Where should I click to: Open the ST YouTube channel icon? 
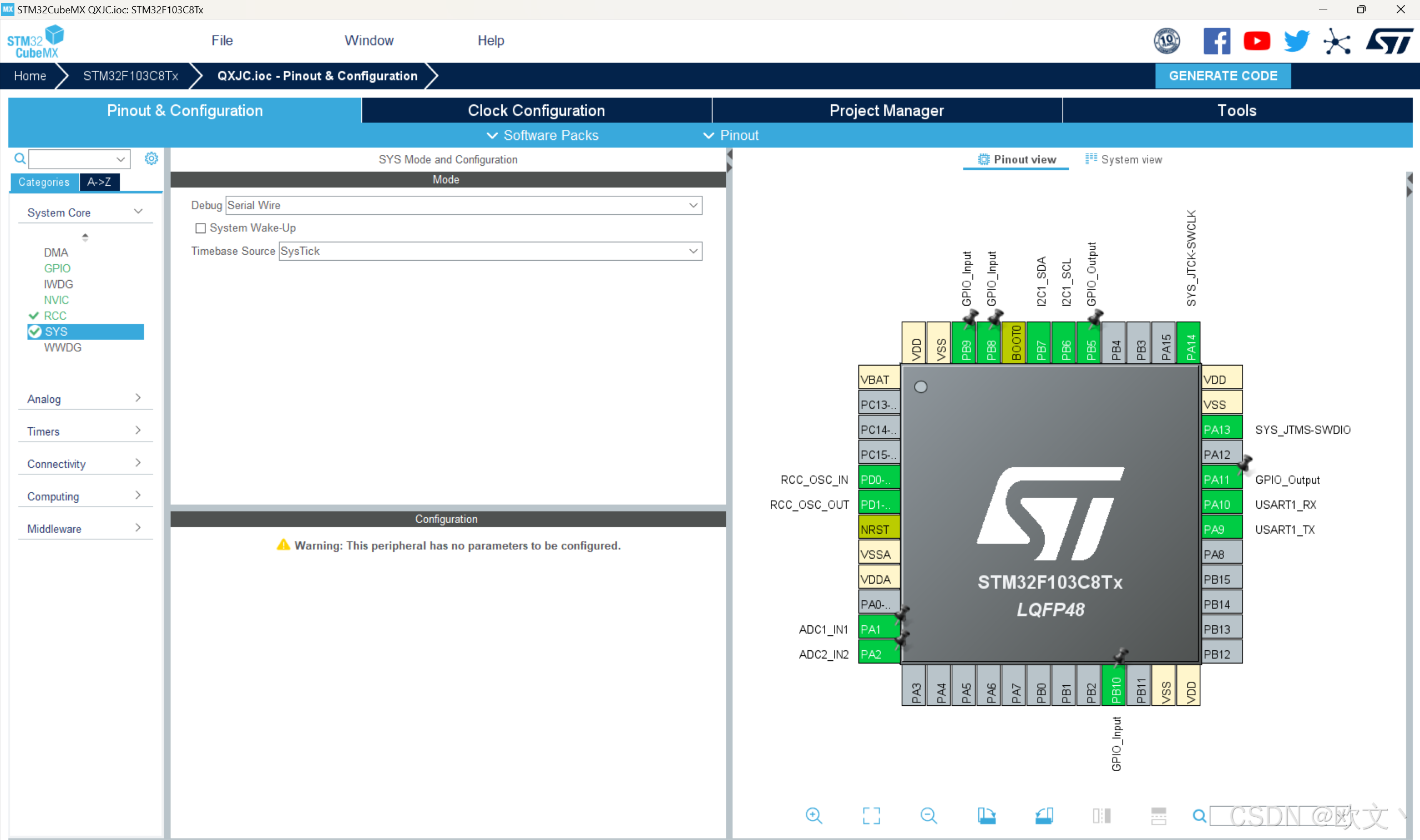point(1256,41)
